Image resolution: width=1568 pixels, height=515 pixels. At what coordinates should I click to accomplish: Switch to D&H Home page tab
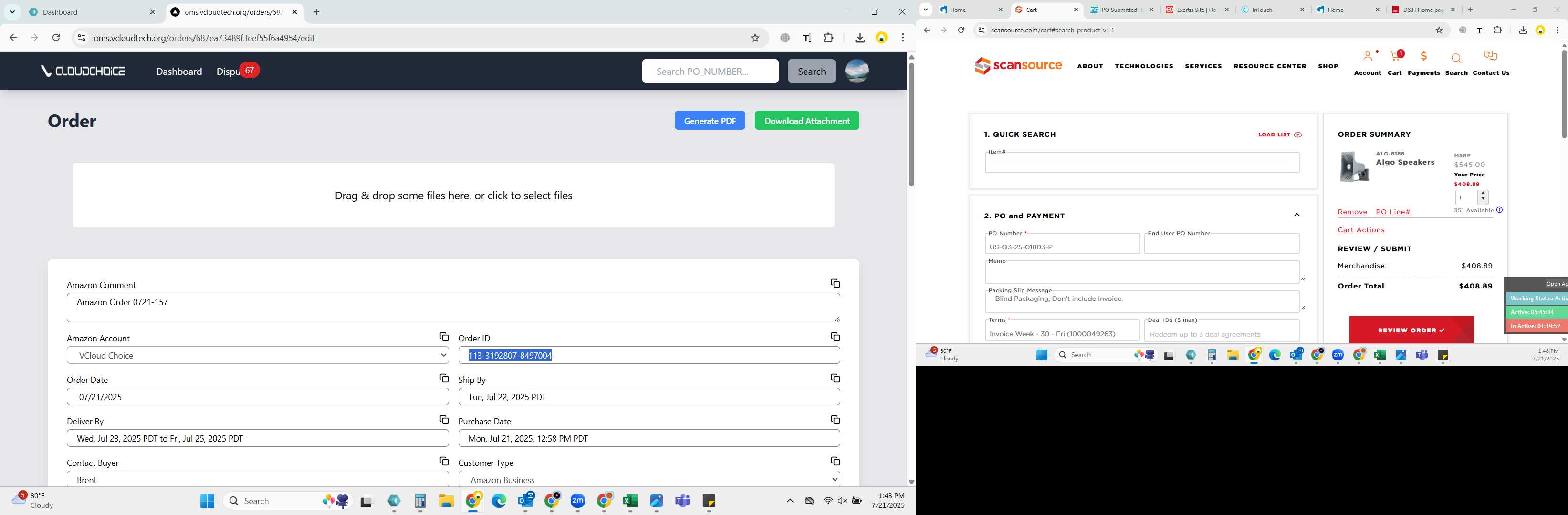click(x=1423, y=10)
